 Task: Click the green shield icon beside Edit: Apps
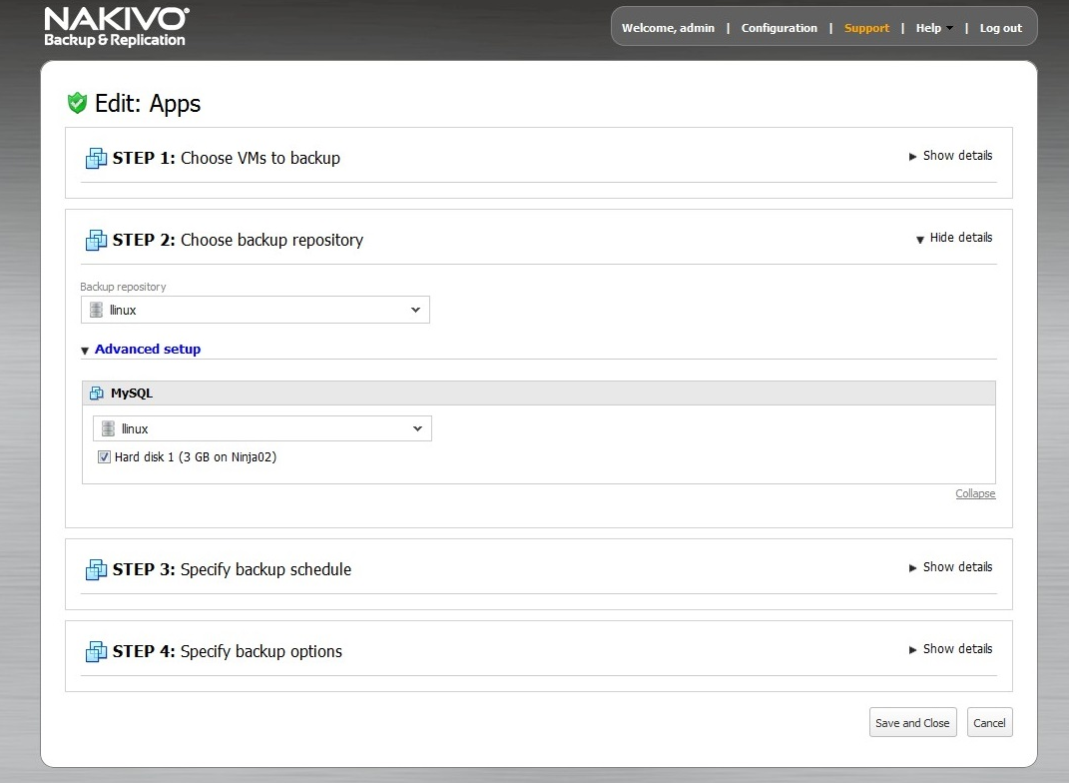pos(77,103)
